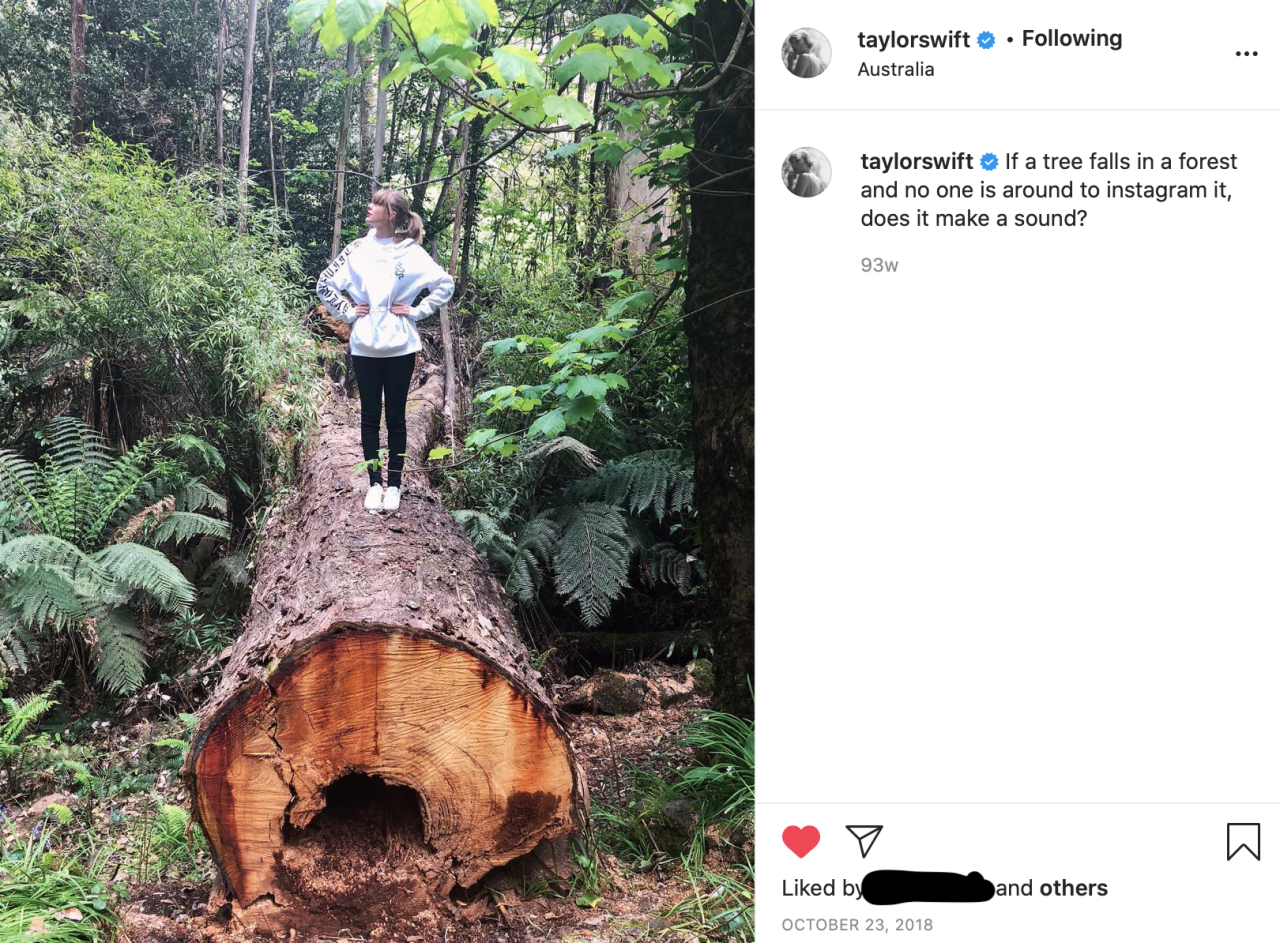Open the "others" likes list

click(1073, 888)
